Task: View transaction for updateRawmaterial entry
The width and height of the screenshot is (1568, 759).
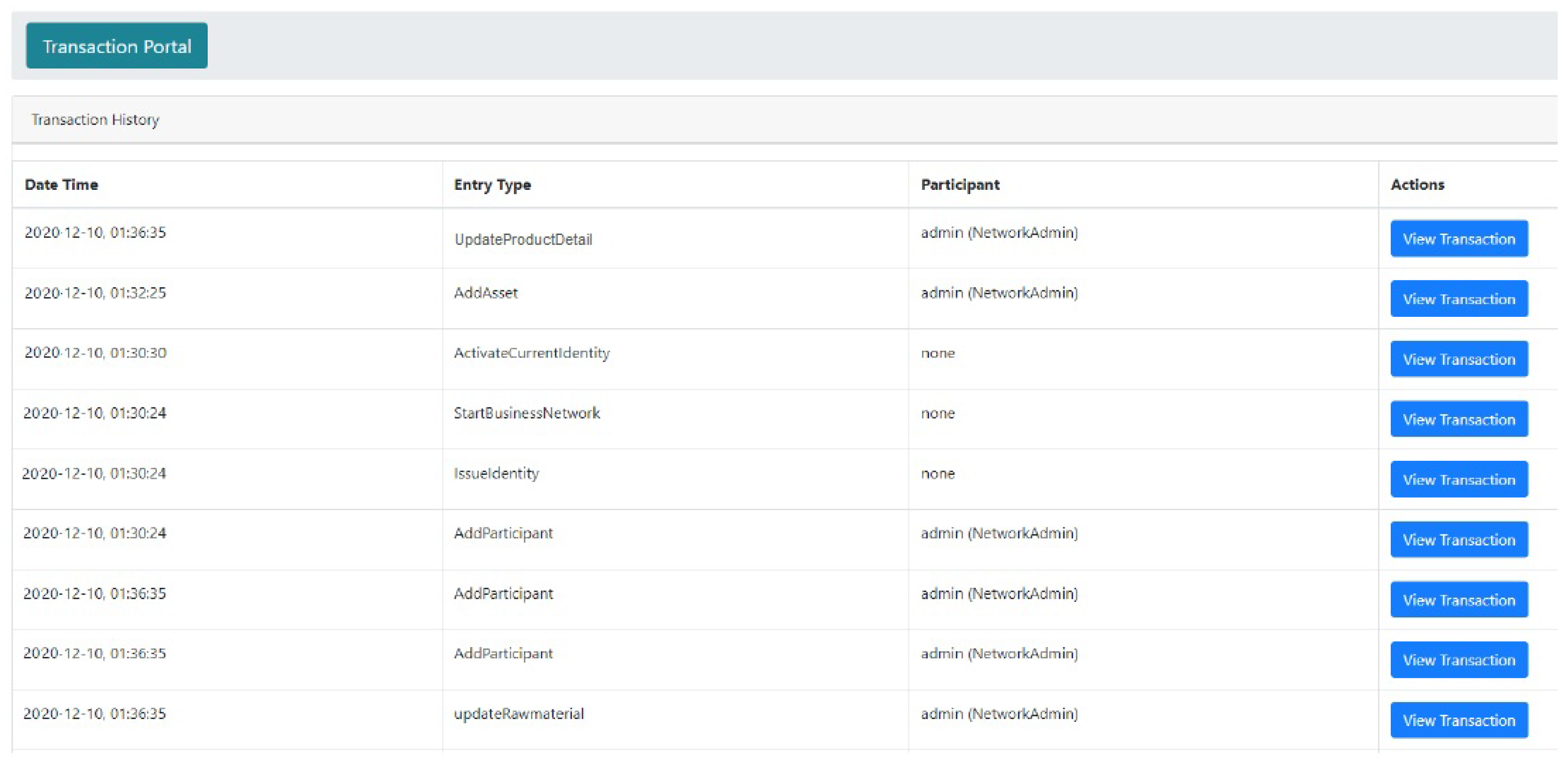Action: pyautogui.click(x=1458, y=720)
